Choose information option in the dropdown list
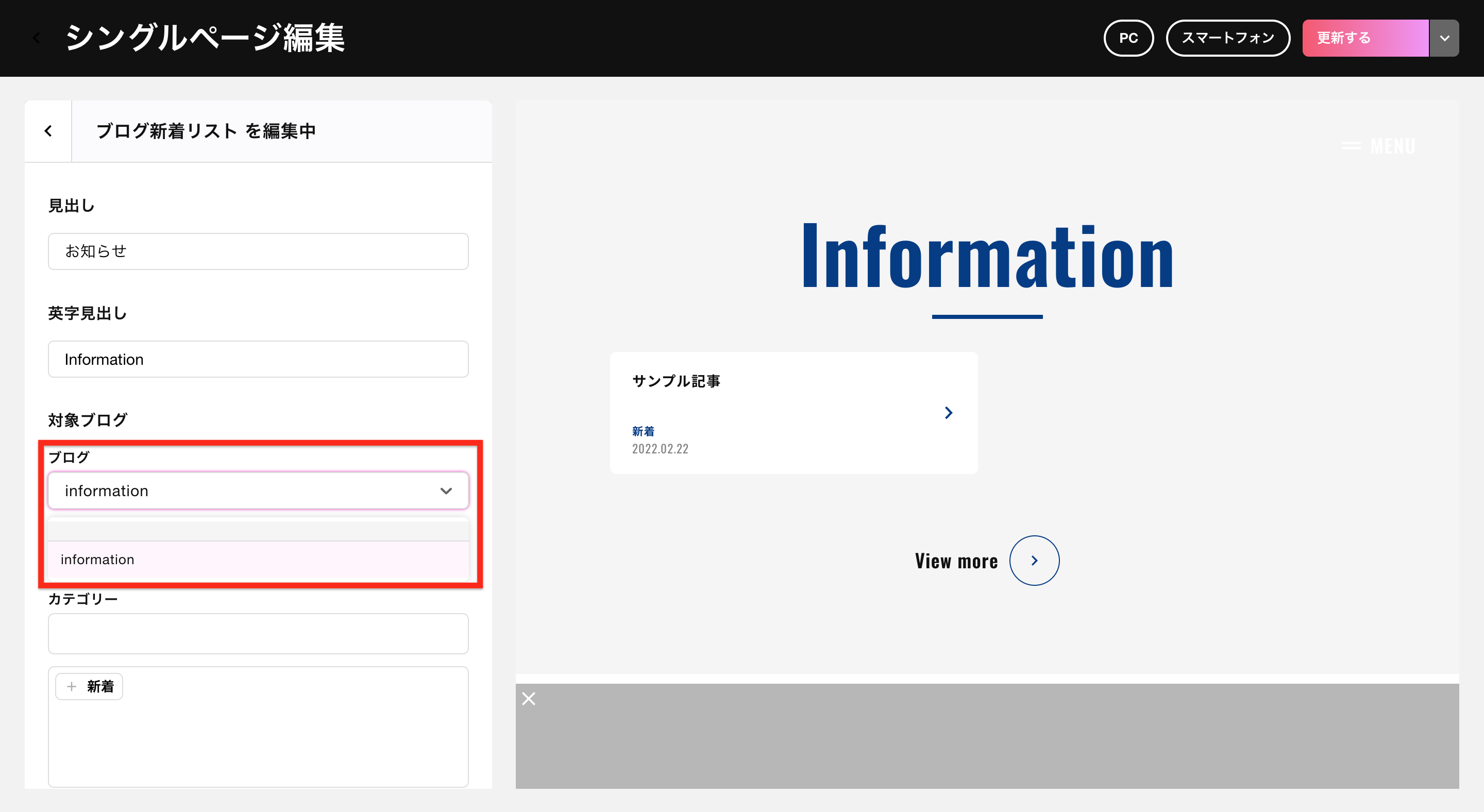 coord(258,559)
